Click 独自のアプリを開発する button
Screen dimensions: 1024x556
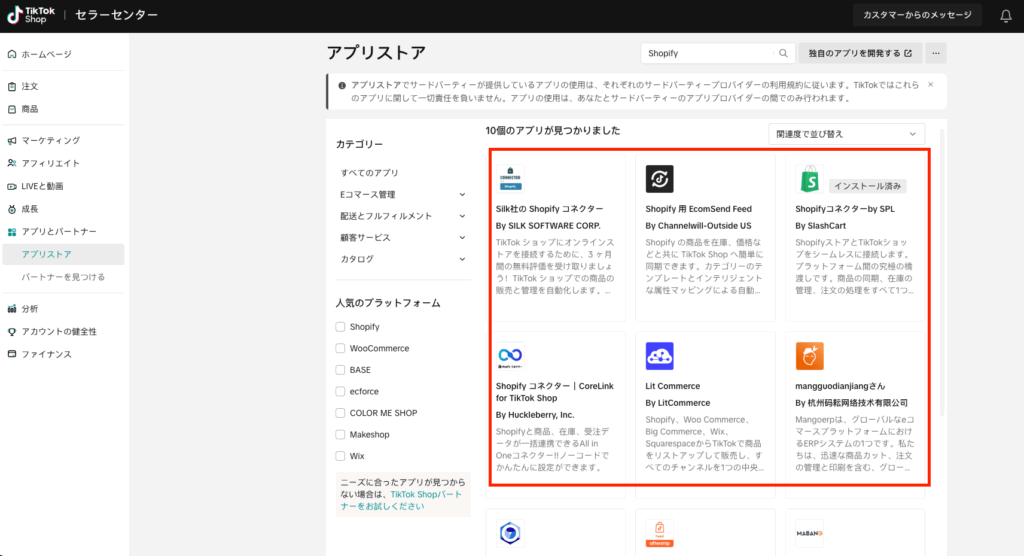tap(860, 54)
